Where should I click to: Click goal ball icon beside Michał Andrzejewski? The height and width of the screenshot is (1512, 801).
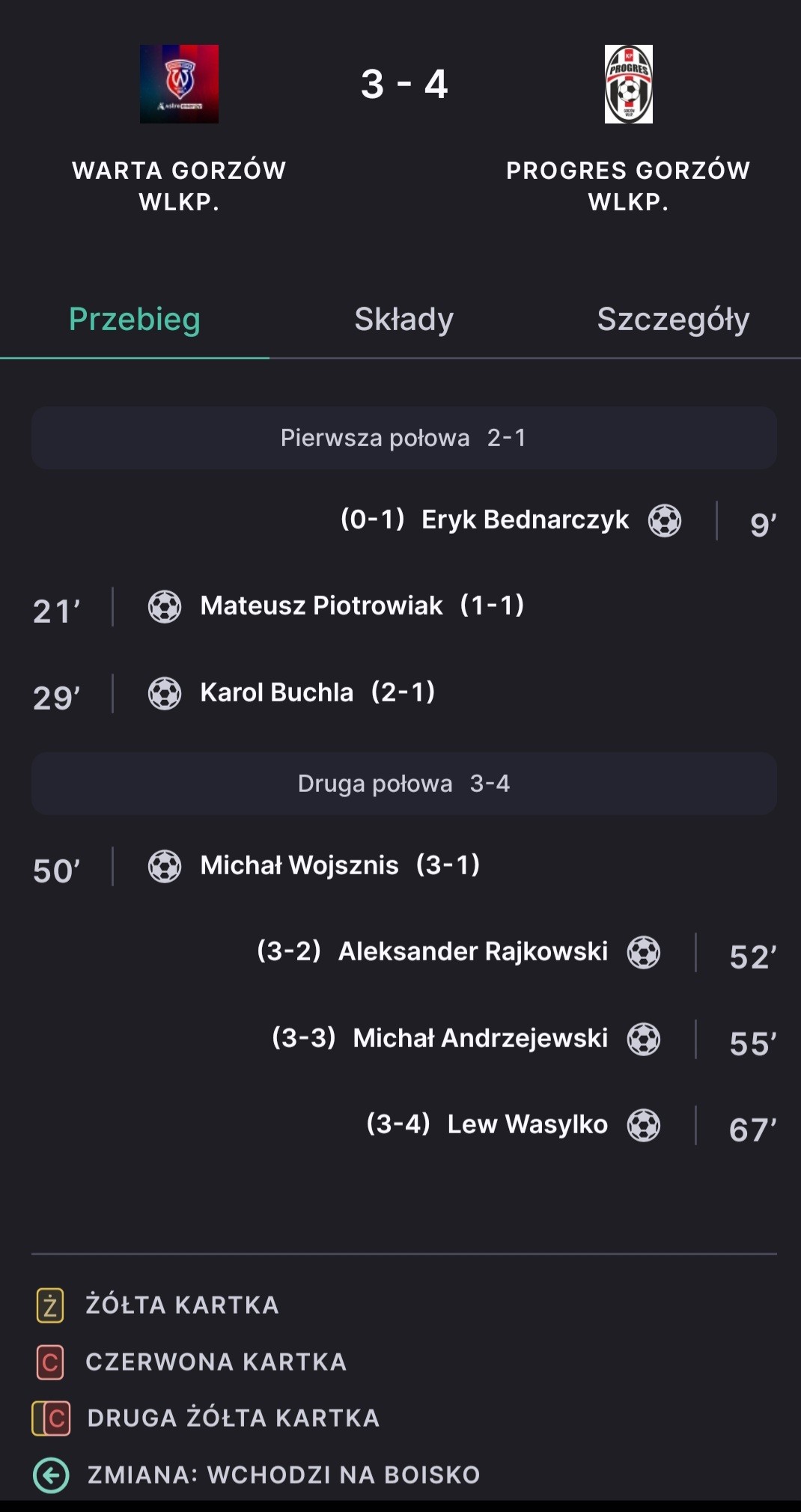click(x=644, y=1039)
